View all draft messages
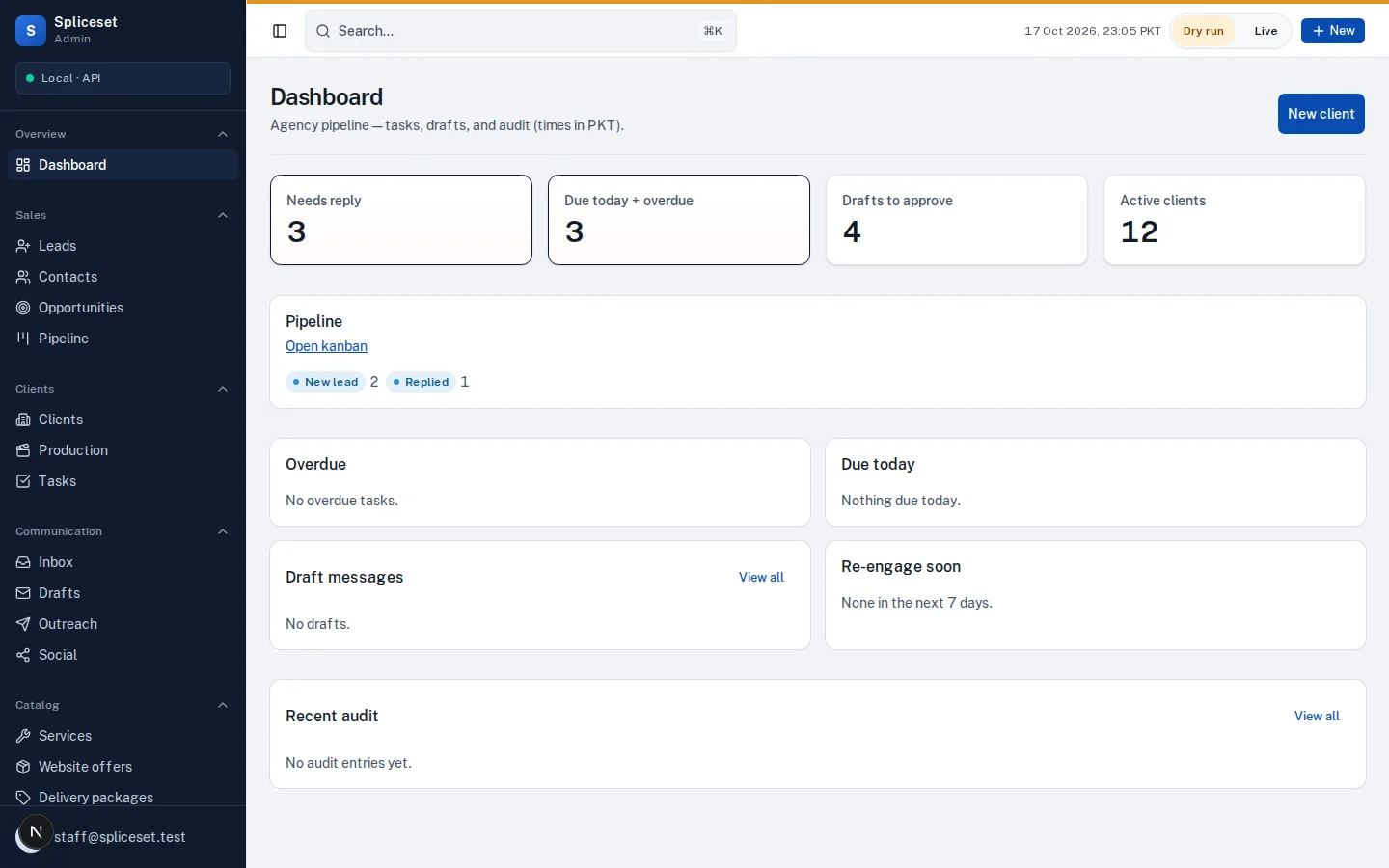 click(x=761, y=577)
